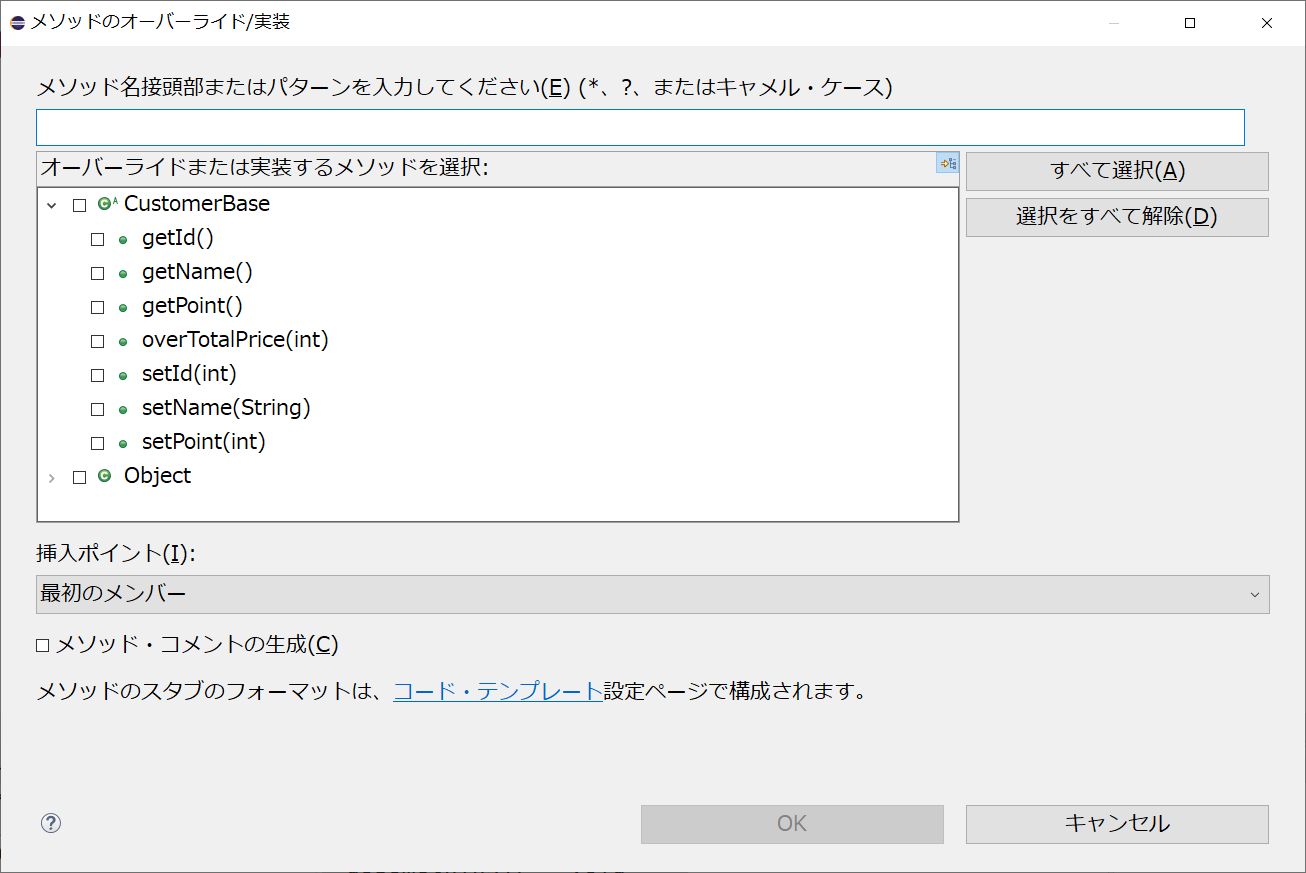Expand the Object tree node
Viewport: 1306px width, 873px height.
[51, 477]
